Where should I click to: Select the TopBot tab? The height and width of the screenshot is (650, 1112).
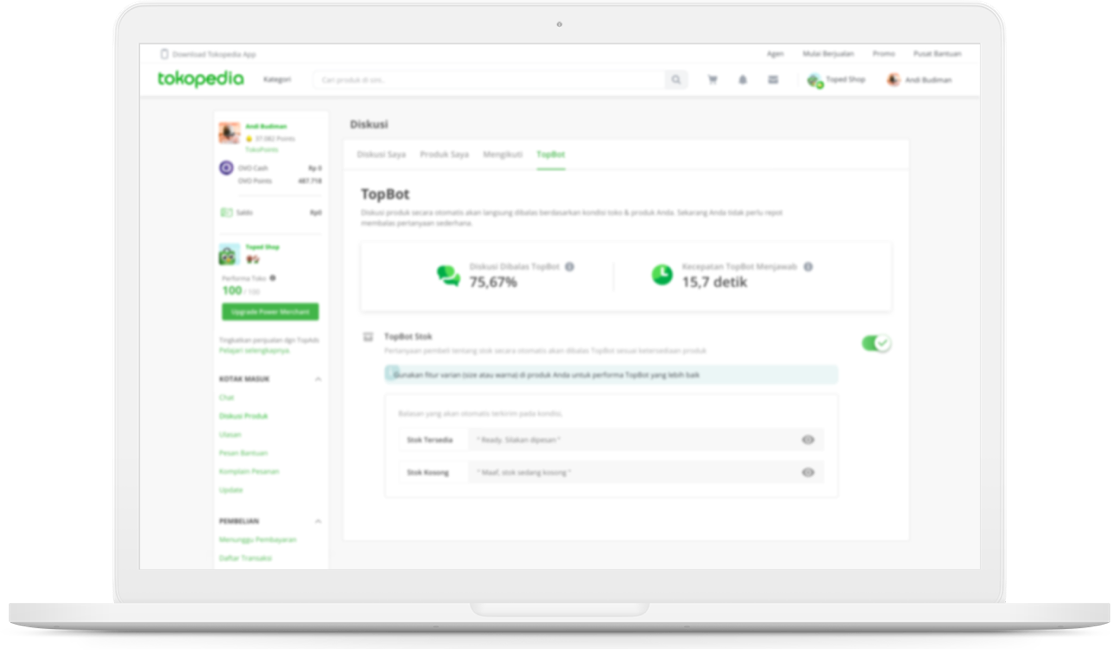pyautogui.click(x=551, y=154)
